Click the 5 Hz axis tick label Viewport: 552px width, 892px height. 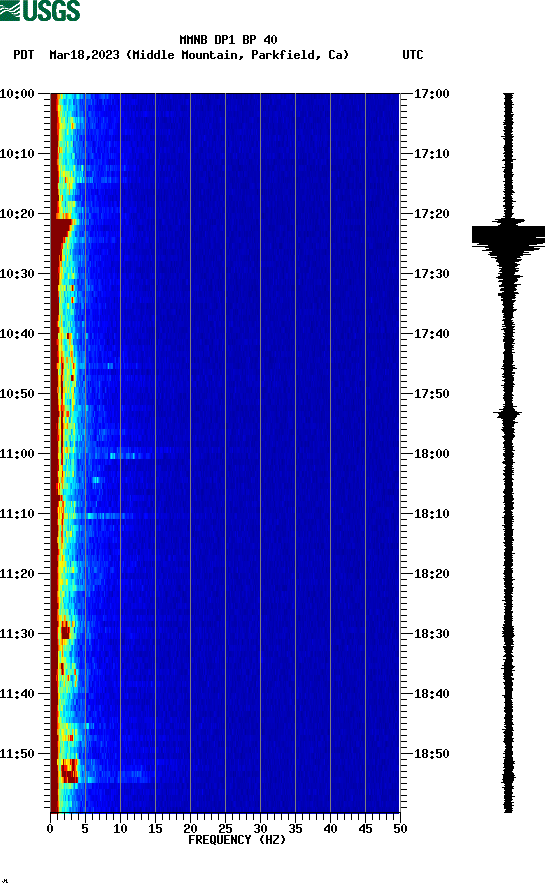tap(85, 829)
